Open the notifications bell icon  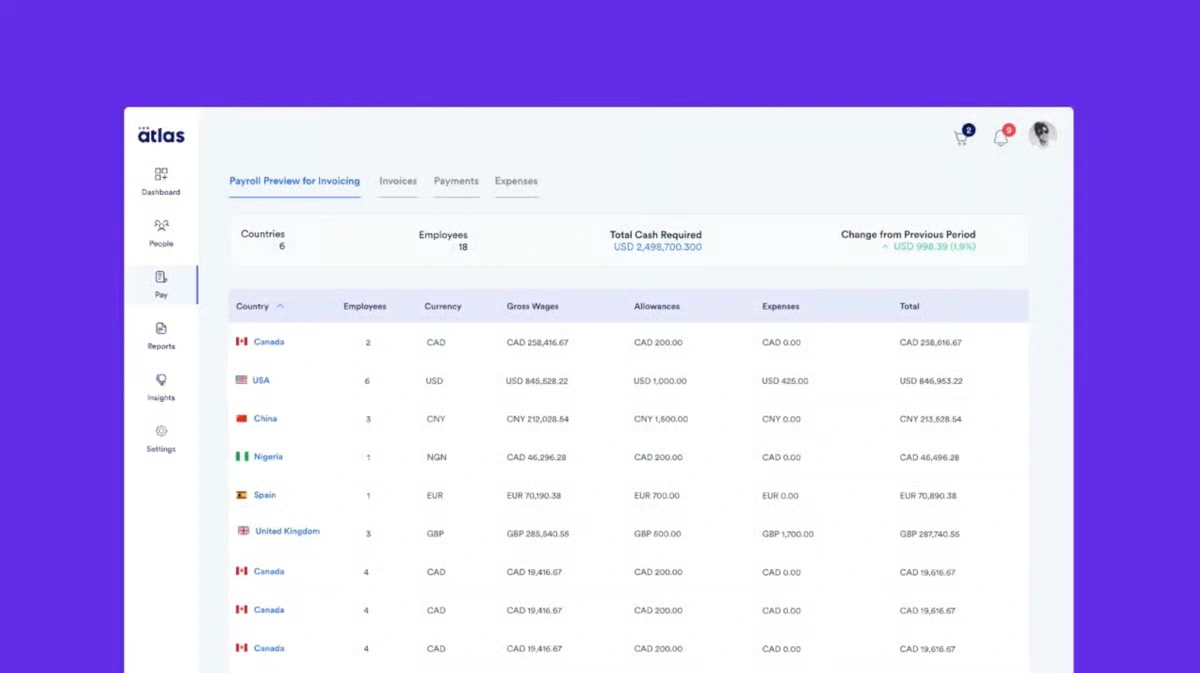1000,139
